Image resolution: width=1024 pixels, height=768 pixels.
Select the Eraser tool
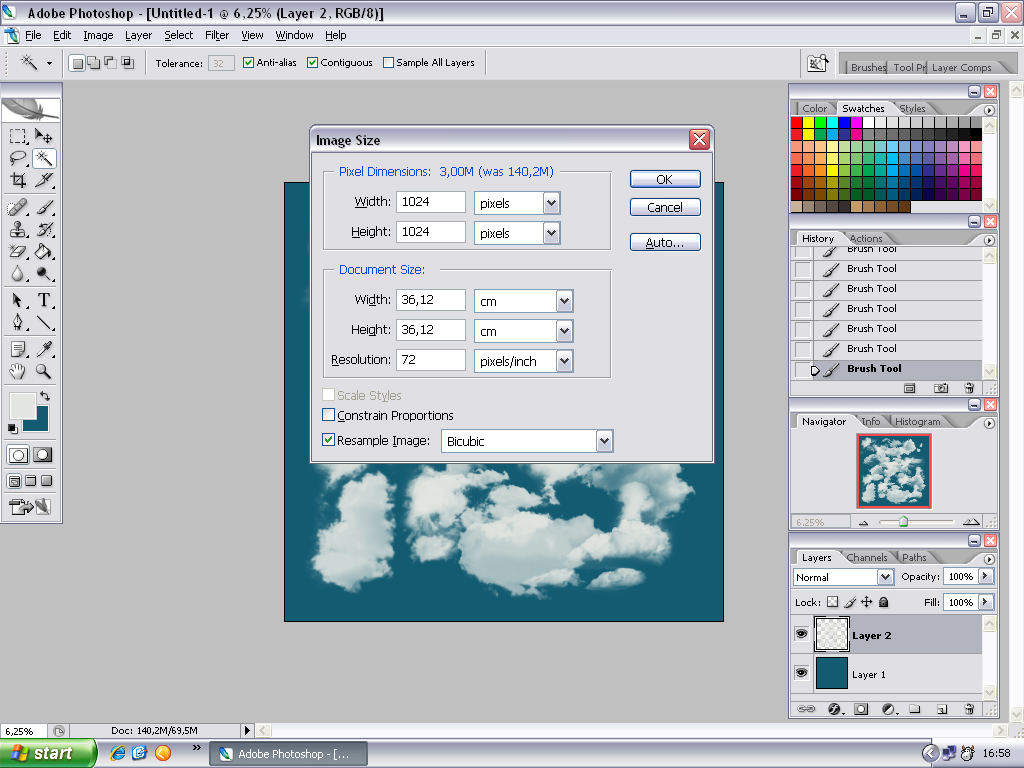[x=18, y=251]
